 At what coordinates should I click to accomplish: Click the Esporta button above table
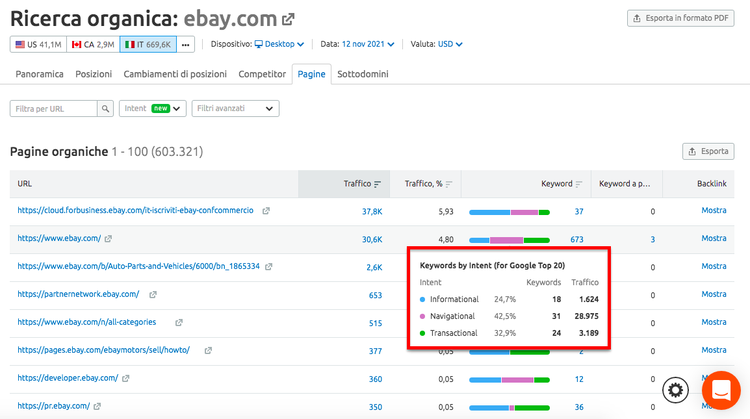tap(708, 151)
